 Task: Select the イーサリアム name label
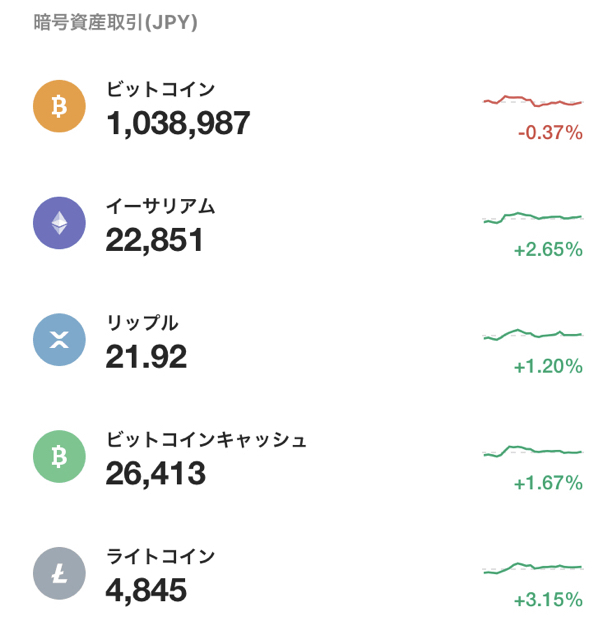click(160, 206)
